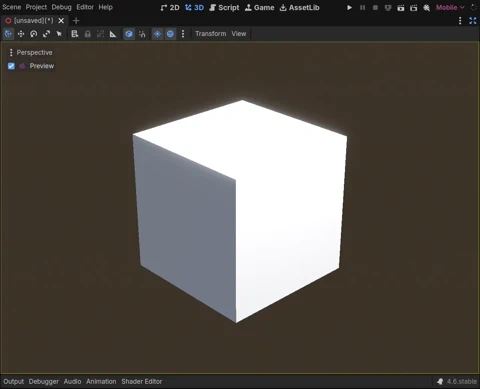Switch to the 3D workspace

pyautogui.click(x=195, y=7)
